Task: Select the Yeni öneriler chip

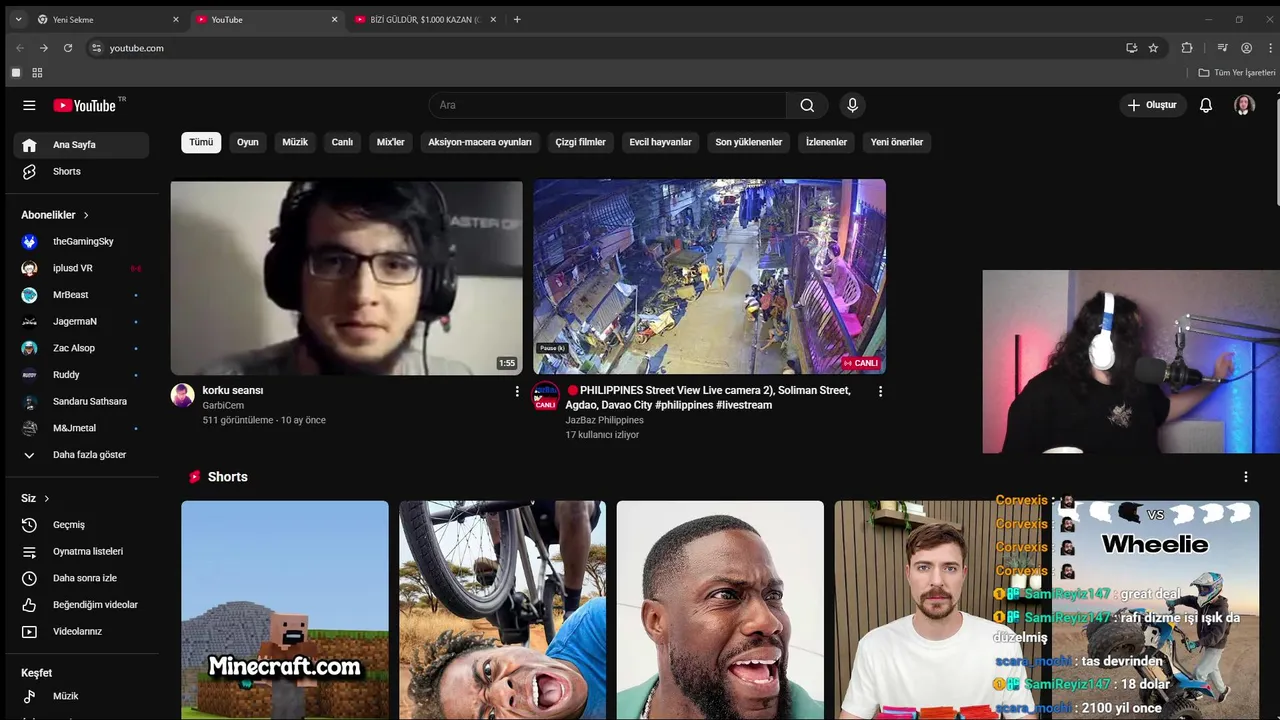Action: (x=897, y=142)
